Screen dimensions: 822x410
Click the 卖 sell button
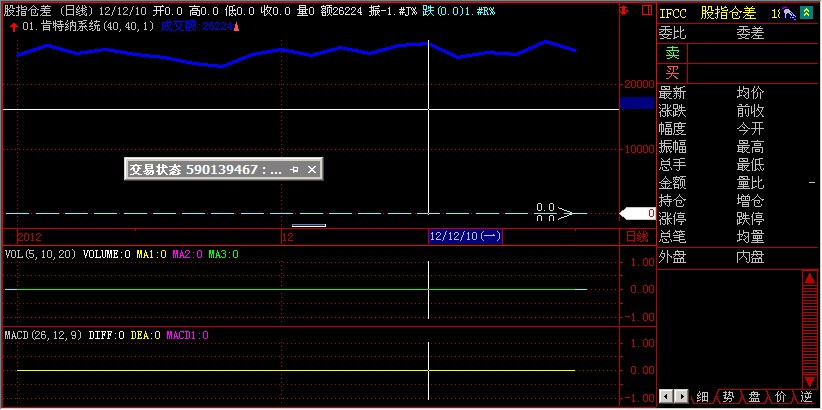[672, 52]
